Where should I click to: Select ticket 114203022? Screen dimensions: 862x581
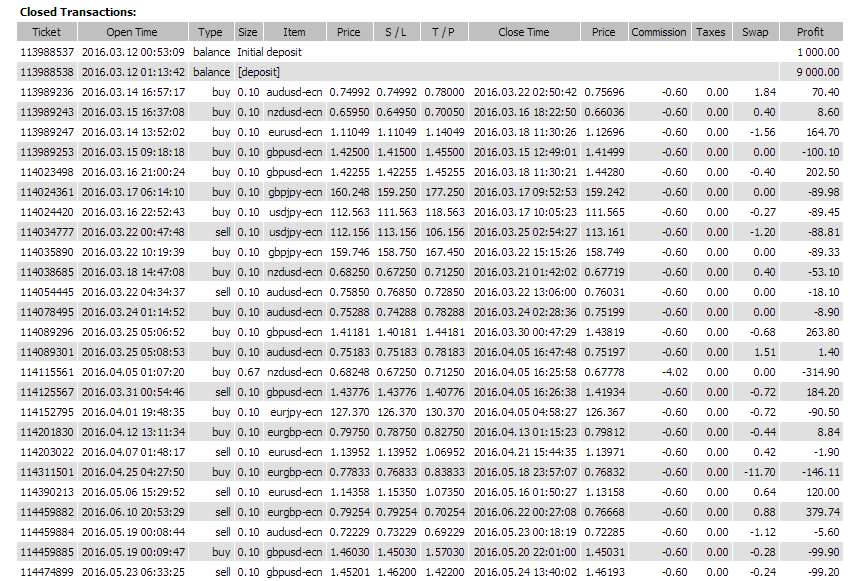pyautogui.click(x=47, y=452)
